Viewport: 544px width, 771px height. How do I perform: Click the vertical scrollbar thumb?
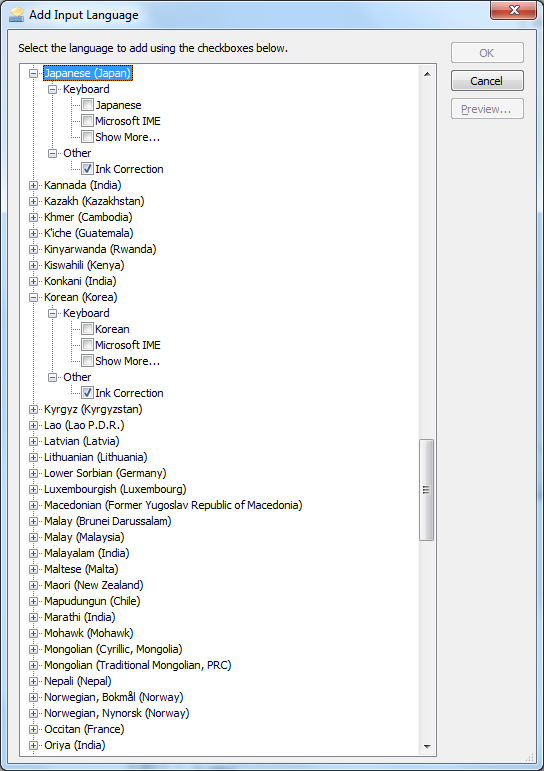(x=426, y=490)
